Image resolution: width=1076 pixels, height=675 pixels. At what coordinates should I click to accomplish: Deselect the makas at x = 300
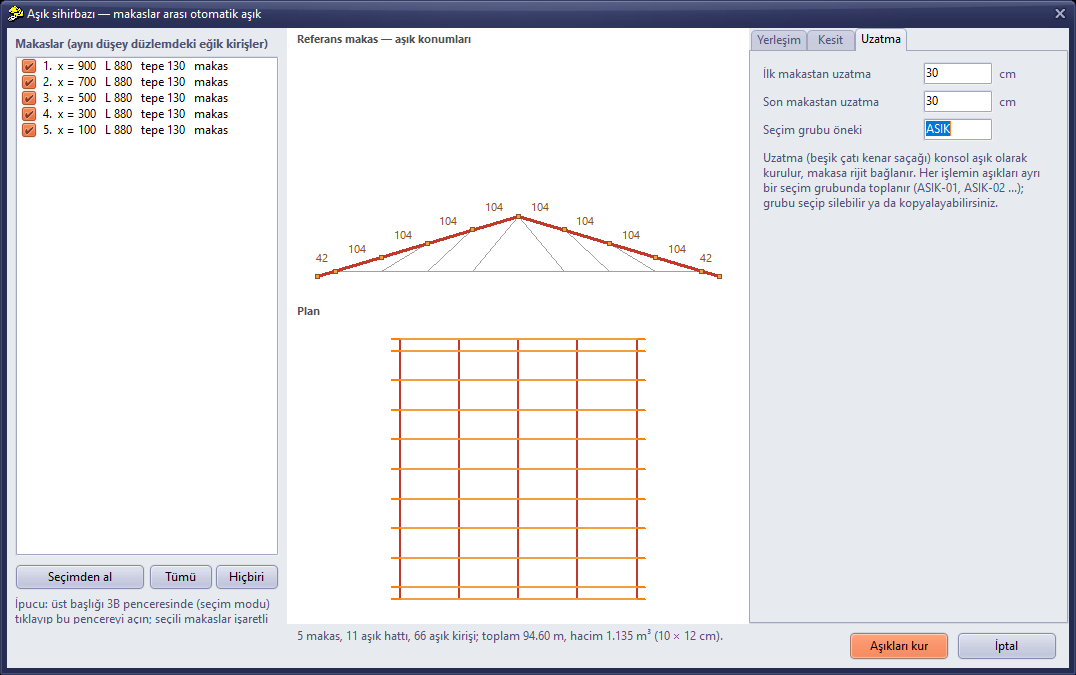click(x=29, y=114)
